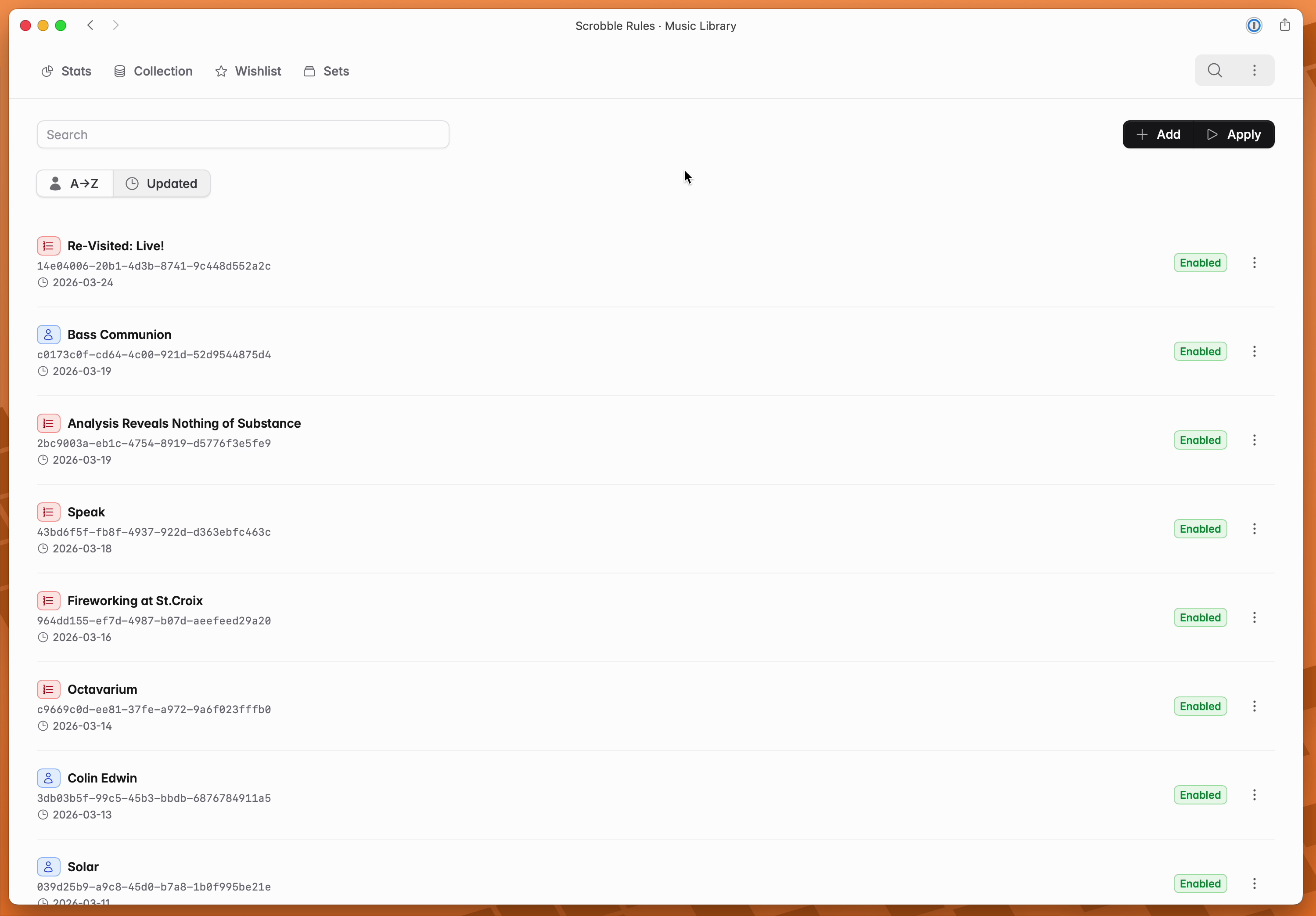The height and width of the screenshot is (916, 1316).
Task: Select ID 43bd6f5f-fb8f-4937-922d-d363ebfc463c
Action: [154, 532]
